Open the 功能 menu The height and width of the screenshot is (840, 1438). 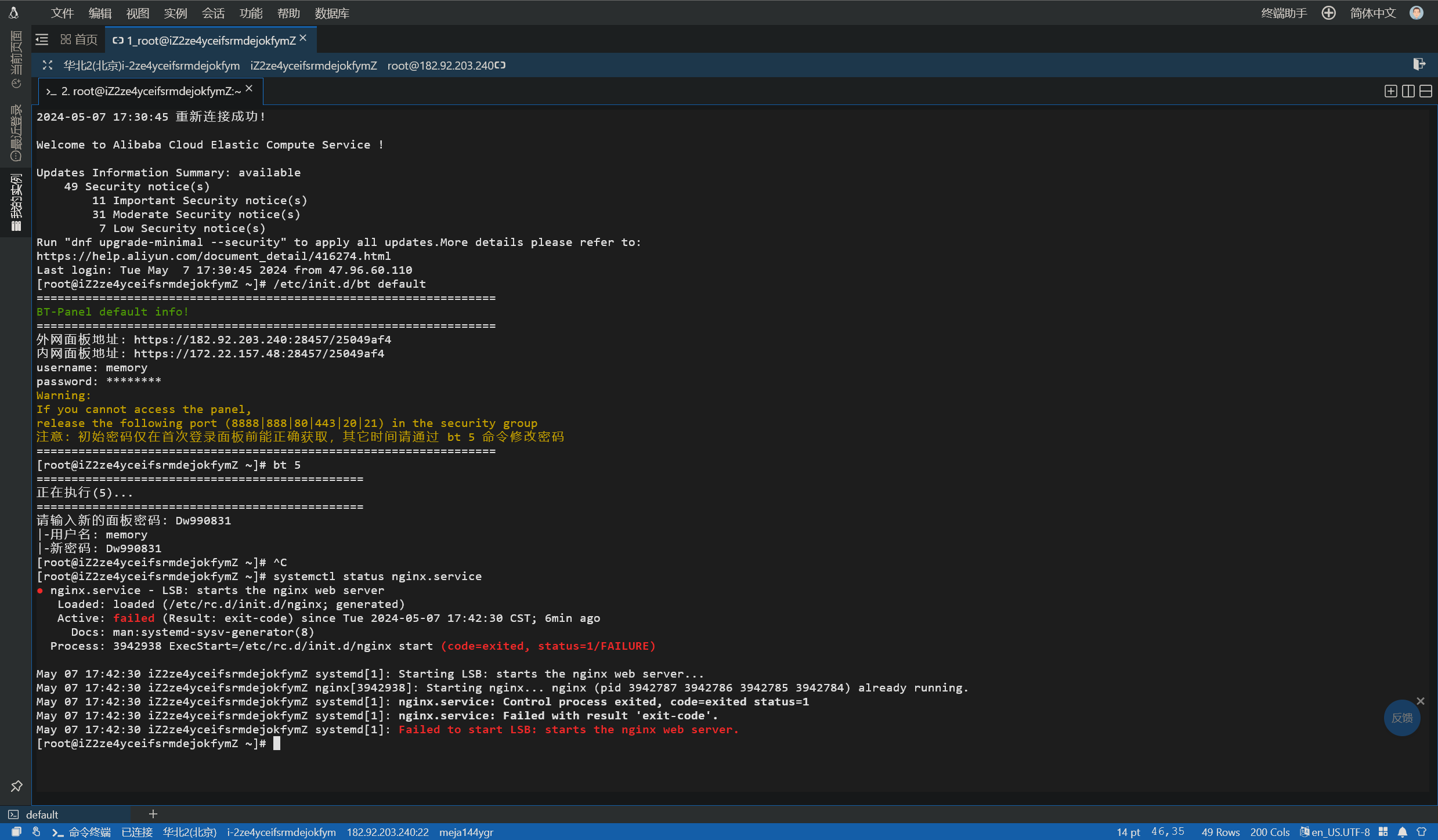click(251, 13)
